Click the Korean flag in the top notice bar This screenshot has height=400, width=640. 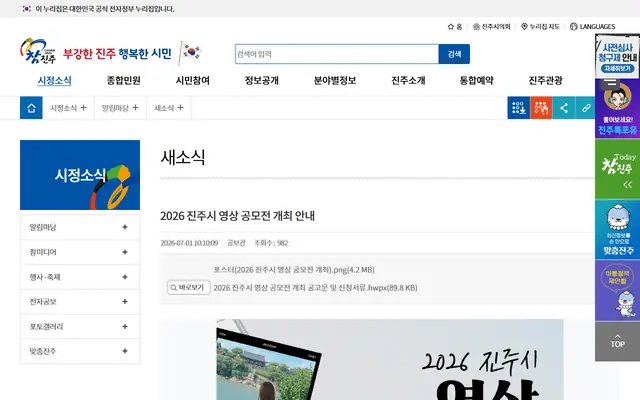[x=27, y=9]
